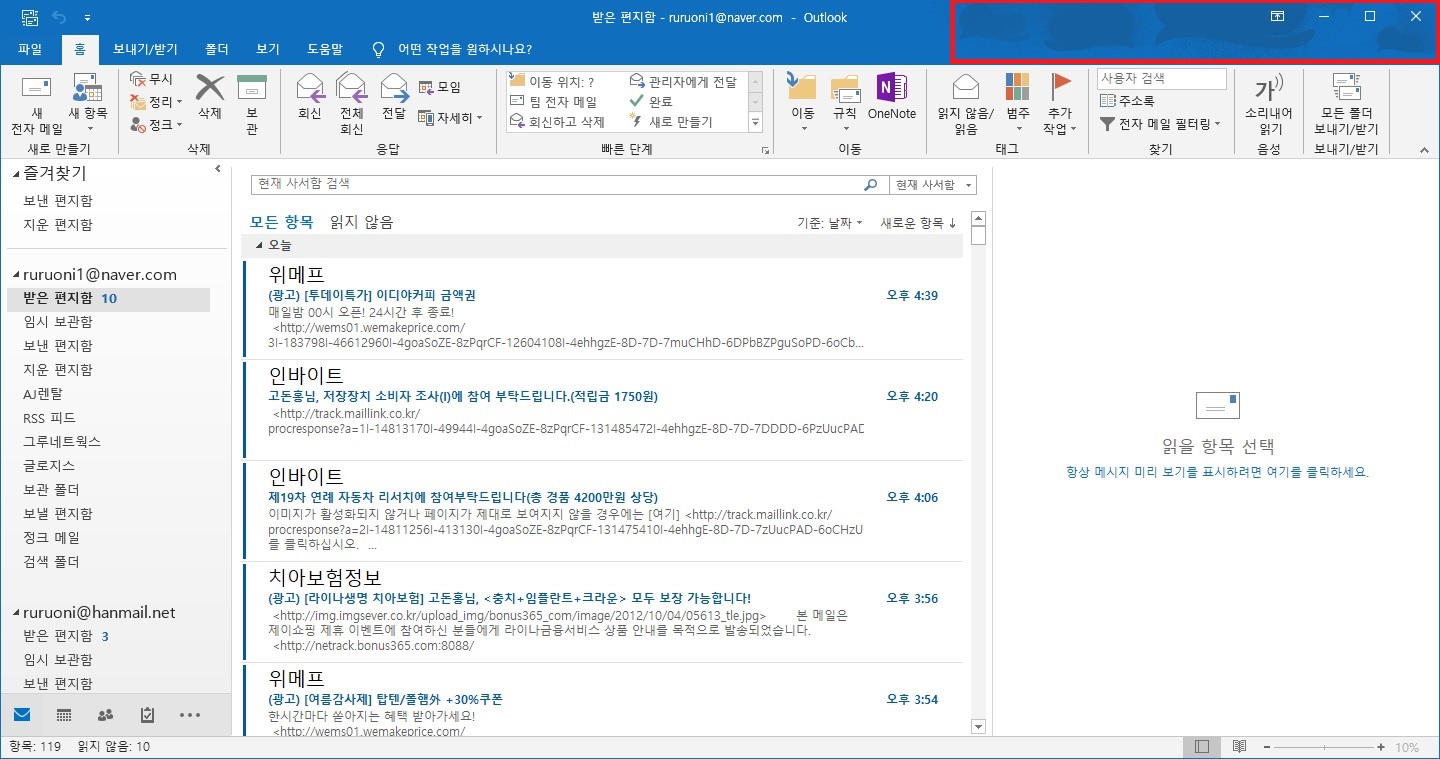Archive message with 보관 button
This screenshot has height=759, width=1440.
coord(252,105)
